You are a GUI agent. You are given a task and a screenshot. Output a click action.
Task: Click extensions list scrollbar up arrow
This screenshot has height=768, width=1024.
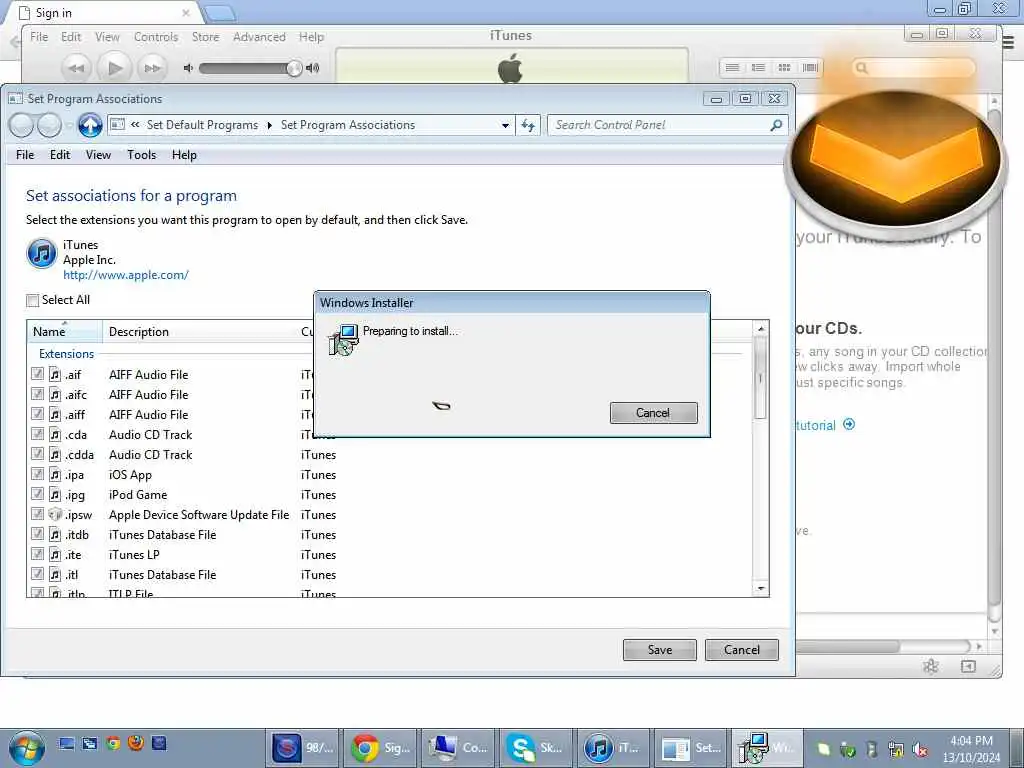761,328
